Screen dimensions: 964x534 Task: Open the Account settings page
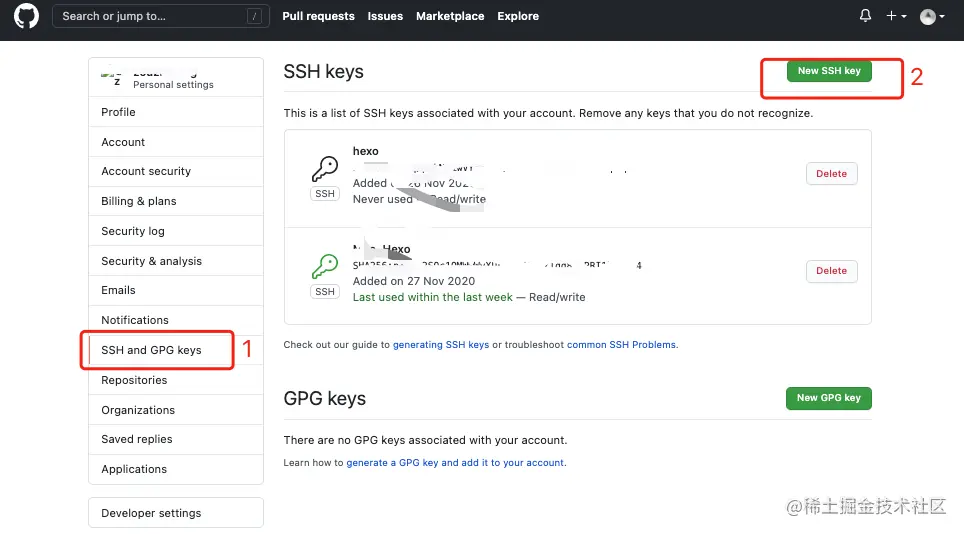point(176,142)
